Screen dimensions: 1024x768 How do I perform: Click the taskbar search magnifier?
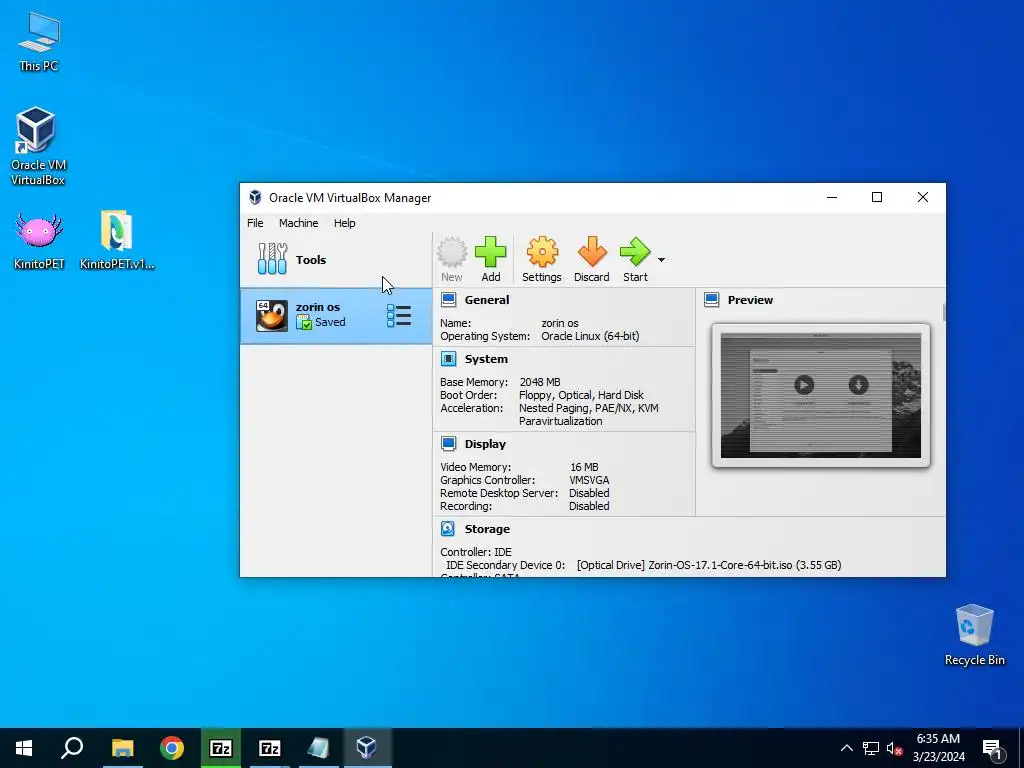[x=72, y=748]
